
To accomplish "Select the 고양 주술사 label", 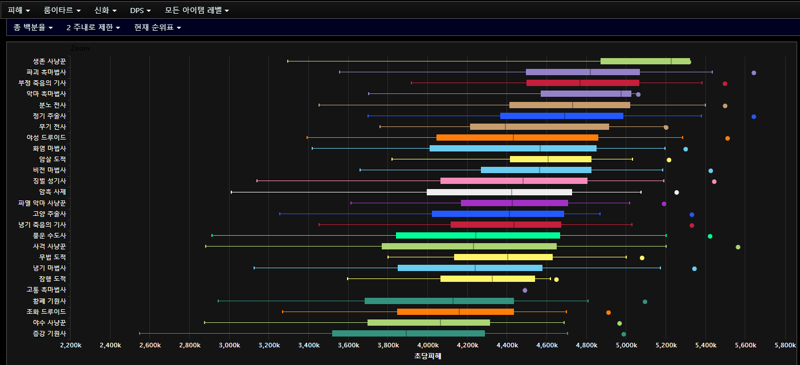I will point(49,214).
